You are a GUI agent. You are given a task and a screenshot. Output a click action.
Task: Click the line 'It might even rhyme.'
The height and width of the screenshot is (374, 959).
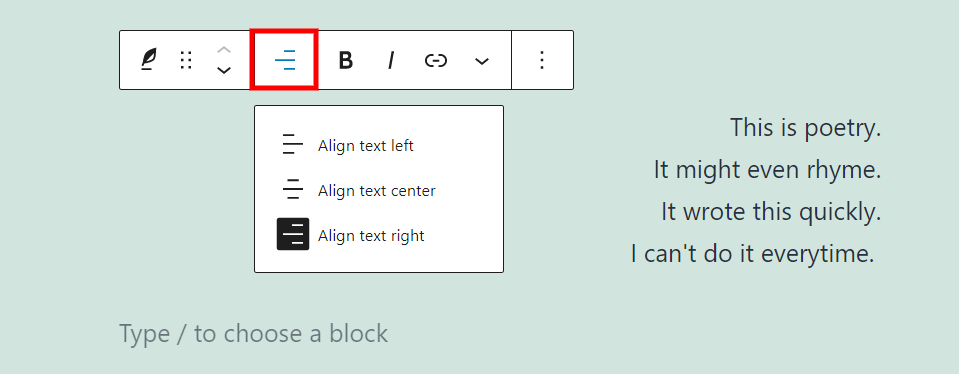coord(768,170)
